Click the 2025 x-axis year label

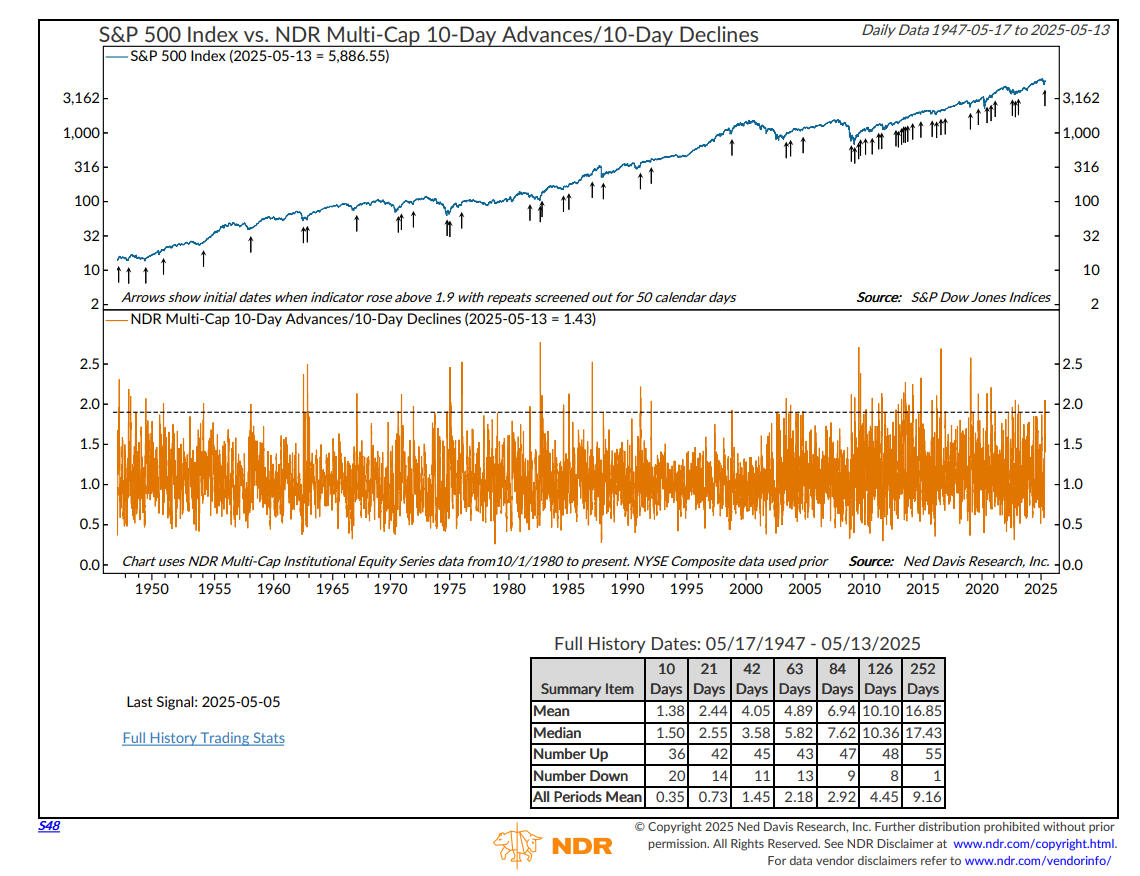point(1040,589)
